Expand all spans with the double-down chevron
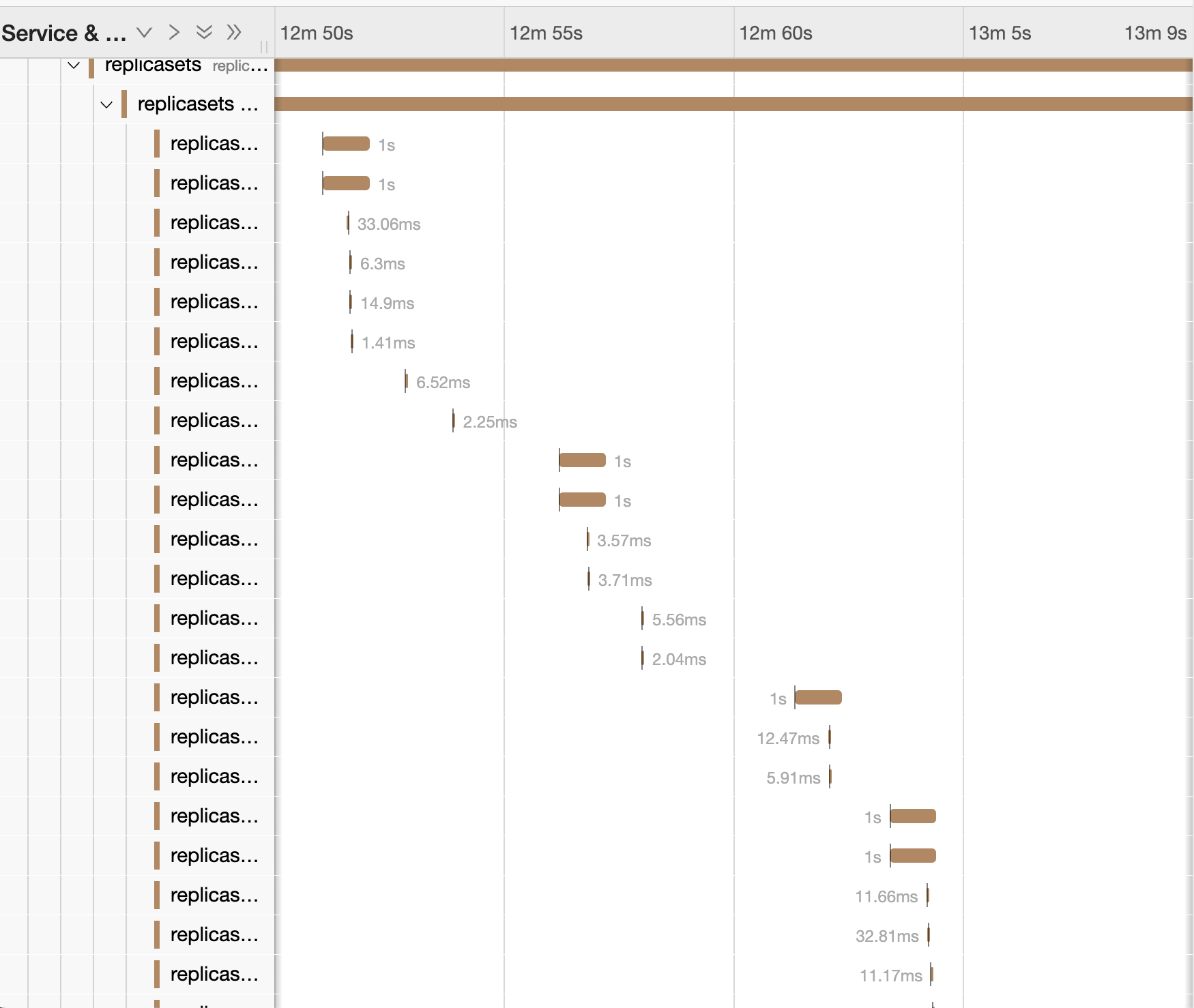The width and height of the screenshot is (1194, 1008). 204,32
